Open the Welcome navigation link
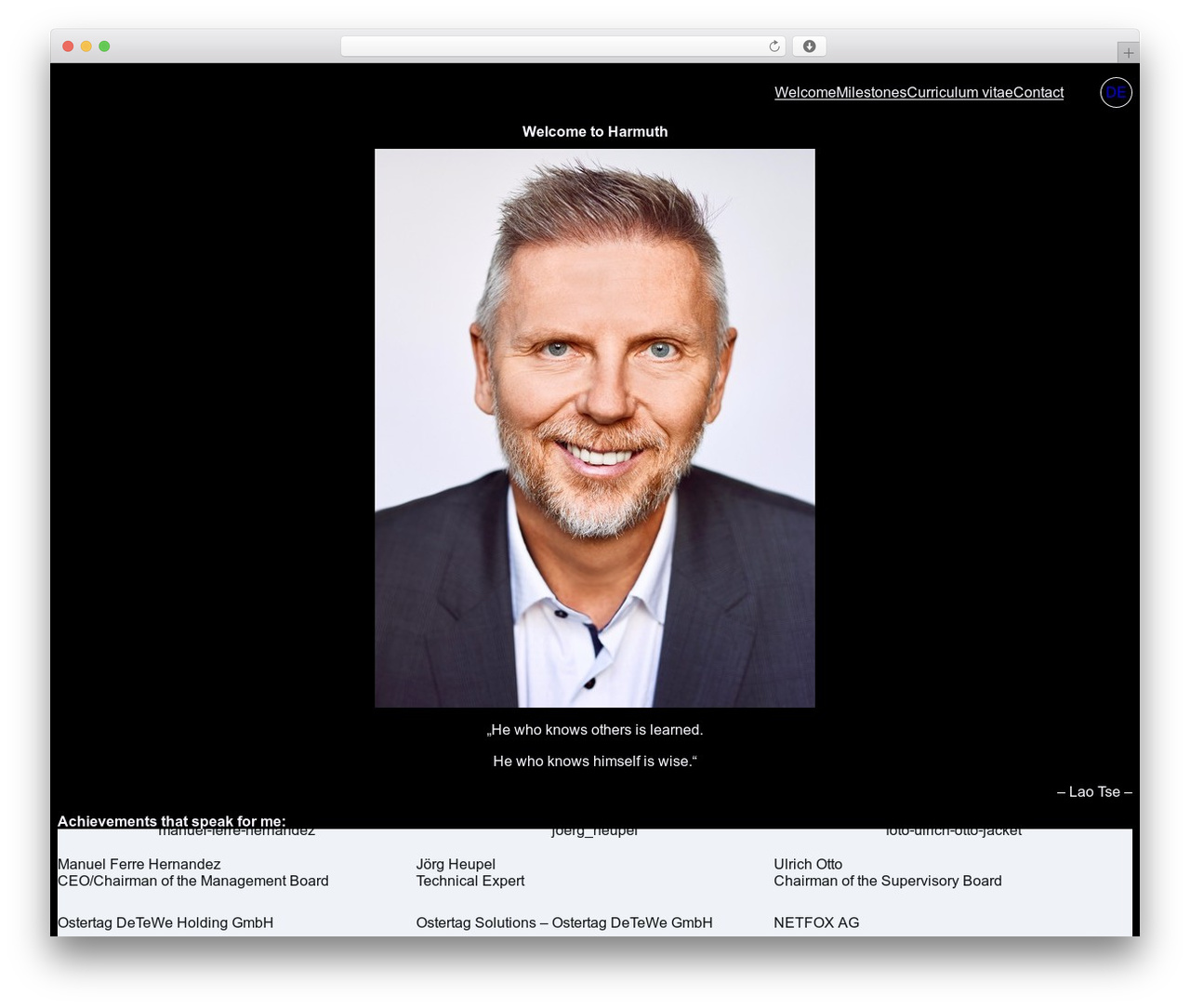This screenshot has height=1008, width=1190. click(x=805, y=92)
